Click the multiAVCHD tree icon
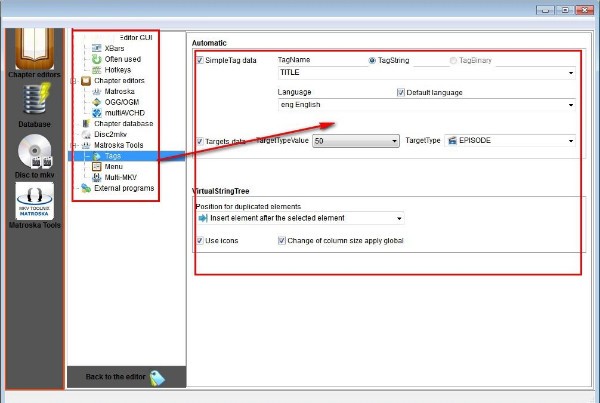 tap(97, 113)
